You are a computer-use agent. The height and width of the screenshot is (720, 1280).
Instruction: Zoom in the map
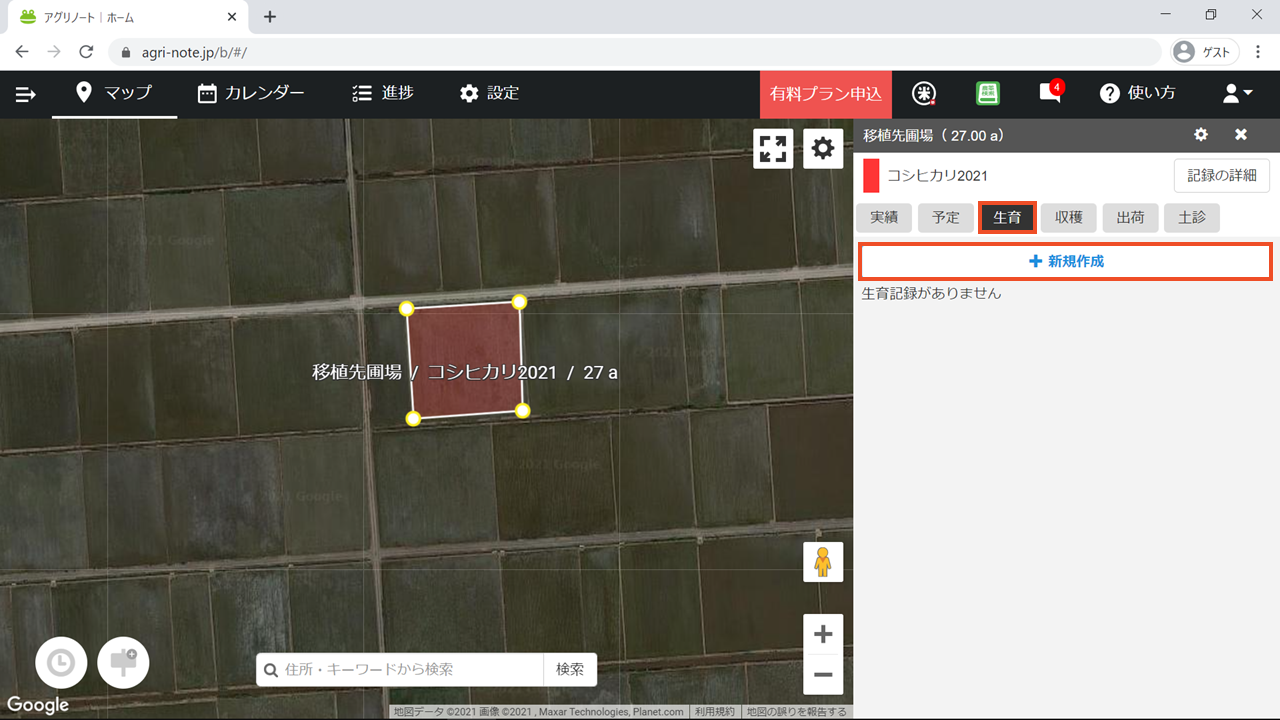(823, 634)
